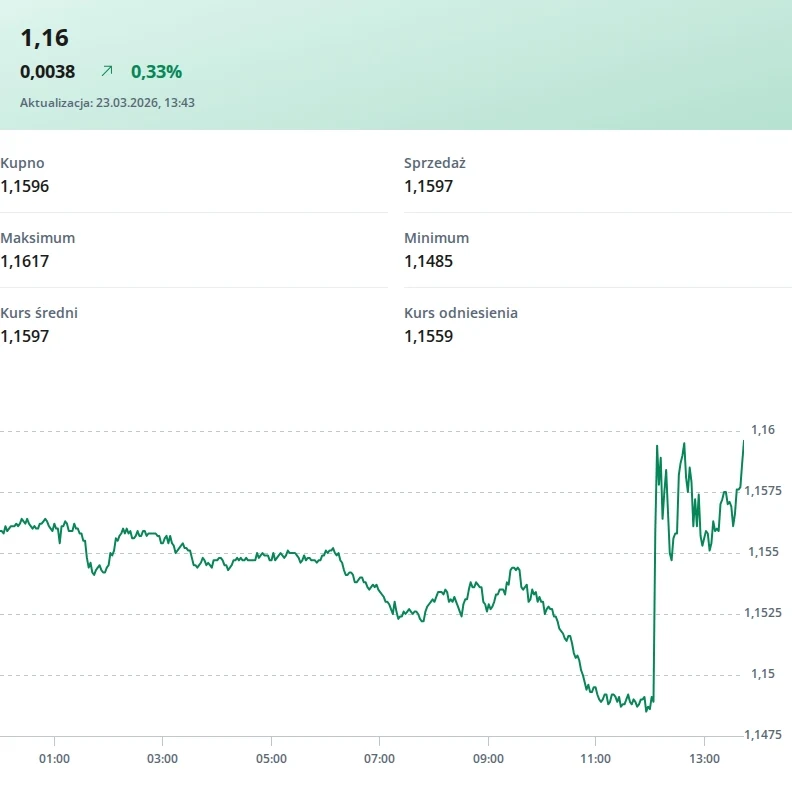Click the Kurs średni label
This screenshot has width=792, height=790.
pos(39,313)
